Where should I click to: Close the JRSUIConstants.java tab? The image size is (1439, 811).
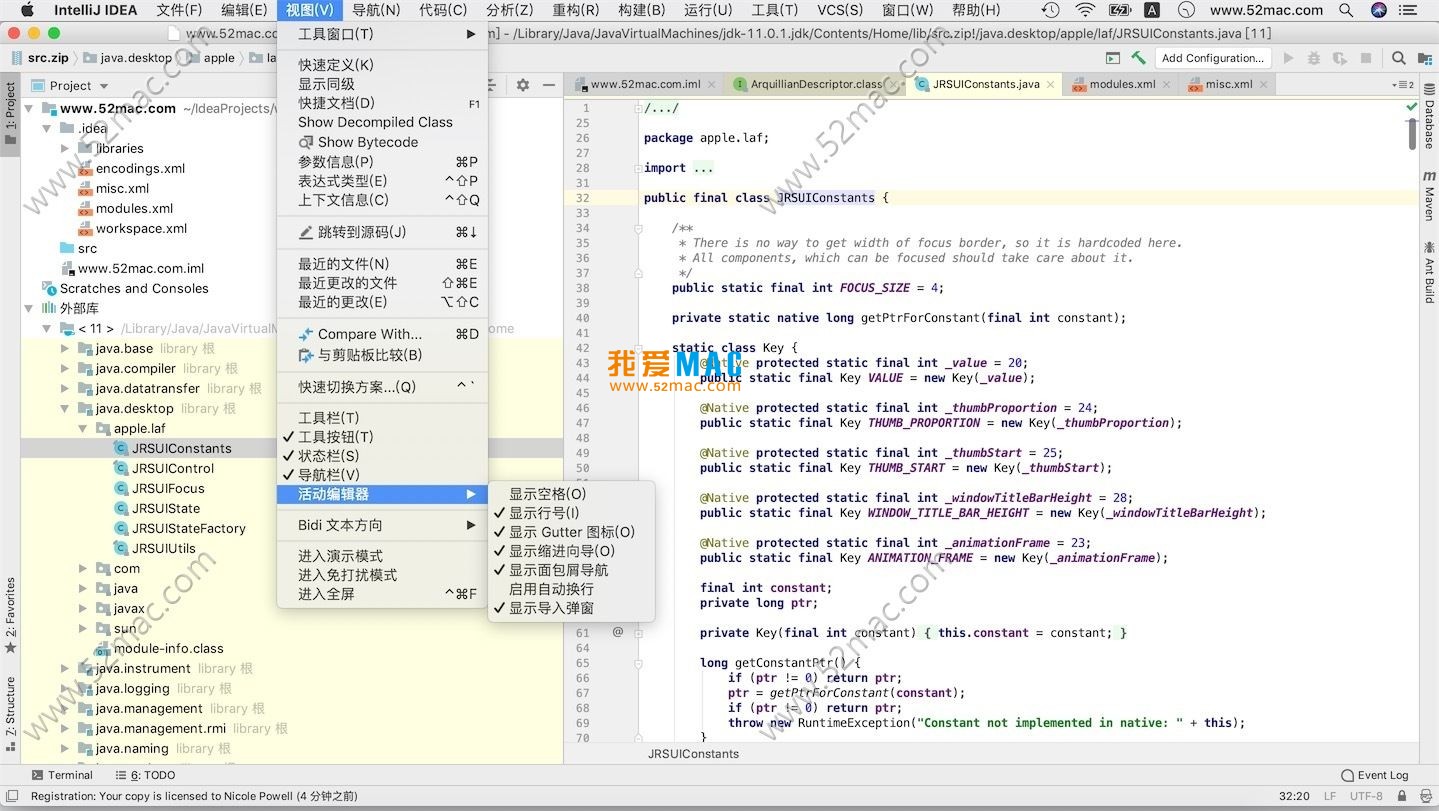click(1051, 84)
